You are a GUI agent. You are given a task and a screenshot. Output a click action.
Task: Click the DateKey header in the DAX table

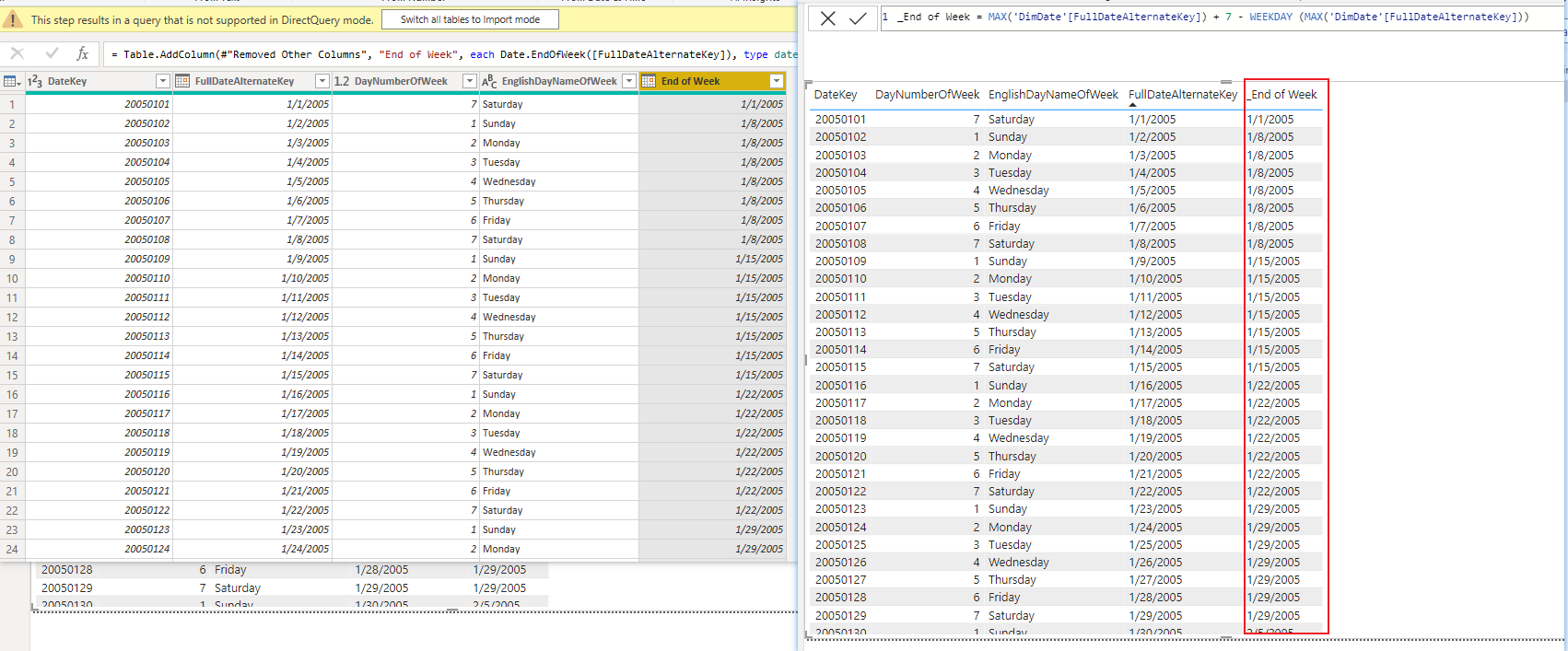[836, 94]
